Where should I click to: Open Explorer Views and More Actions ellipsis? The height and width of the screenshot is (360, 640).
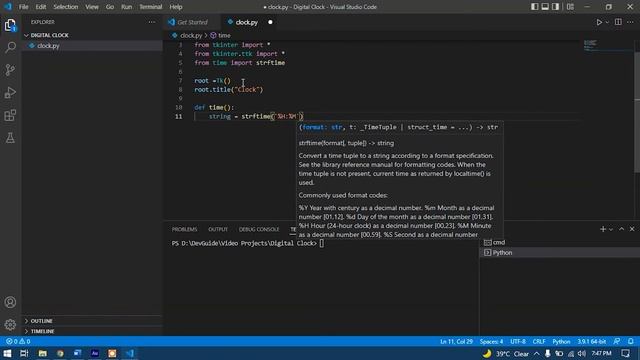pos(152,22)
